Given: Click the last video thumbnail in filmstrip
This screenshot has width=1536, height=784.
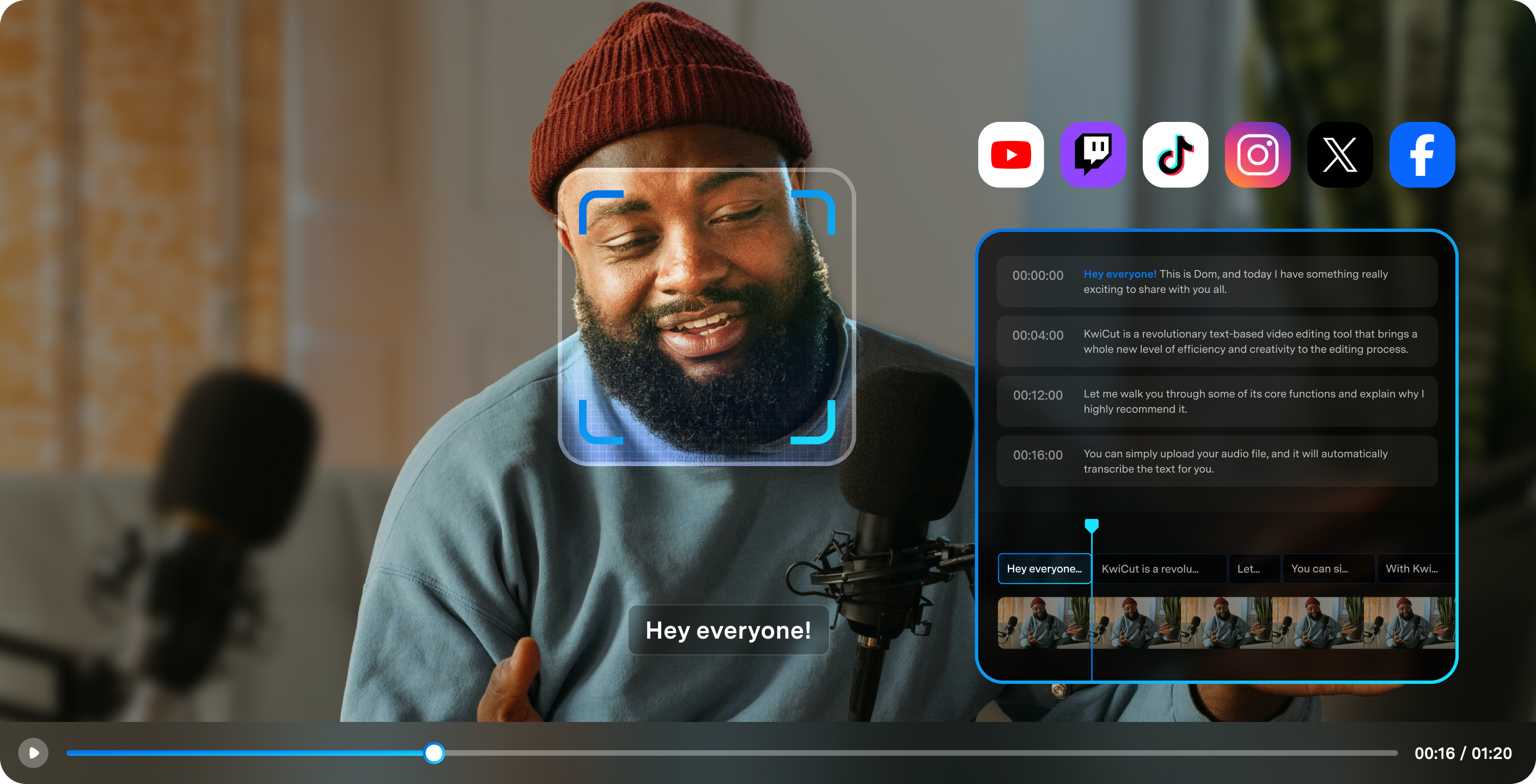Looking at the screenshot, I should pyautogui.click(x=1409, y=623).
